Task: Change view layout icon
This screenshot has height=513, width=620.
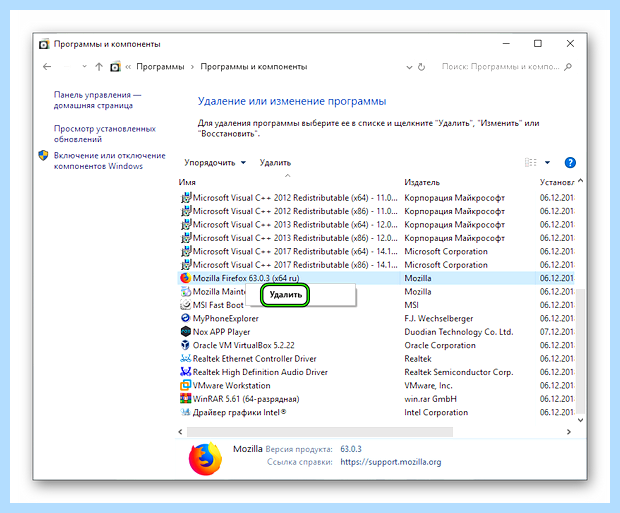Action: coord(531,163)
